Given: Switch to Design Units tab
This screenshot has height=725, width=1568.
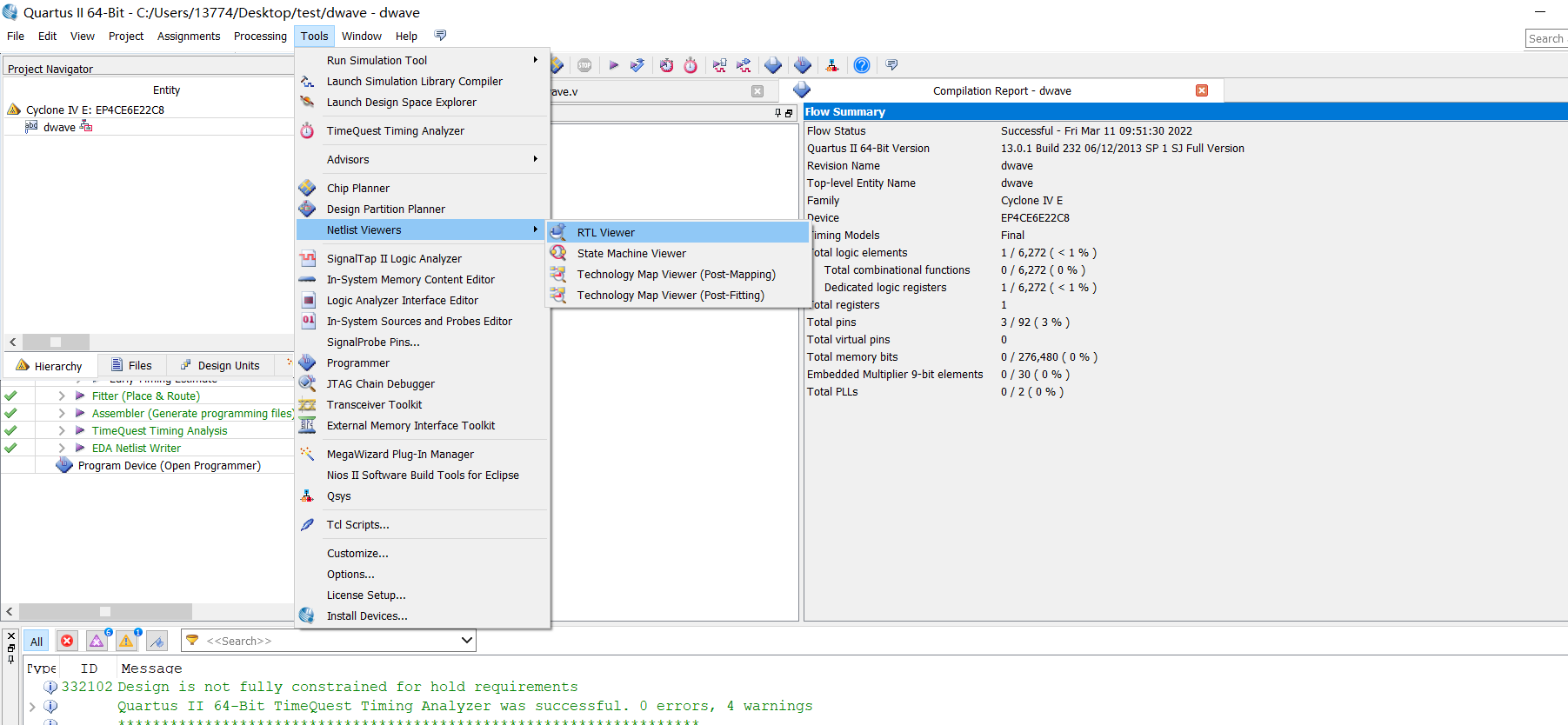Looking at the screenshot, I should coord(220,366).
